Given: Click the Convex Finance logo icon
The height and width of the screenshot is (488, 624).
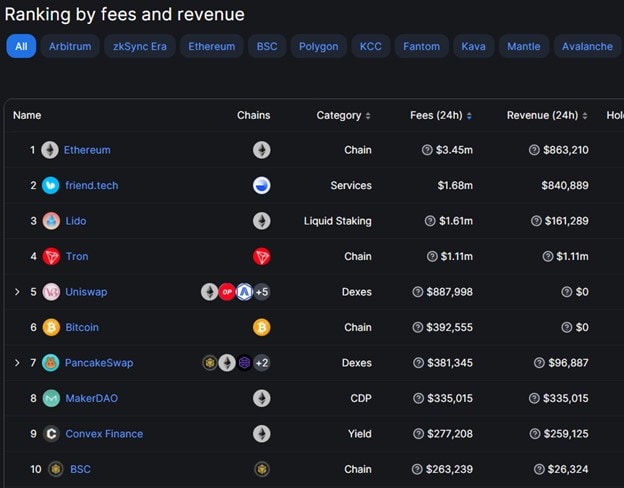Looking at the screenshot, I should tap(51, 433).
